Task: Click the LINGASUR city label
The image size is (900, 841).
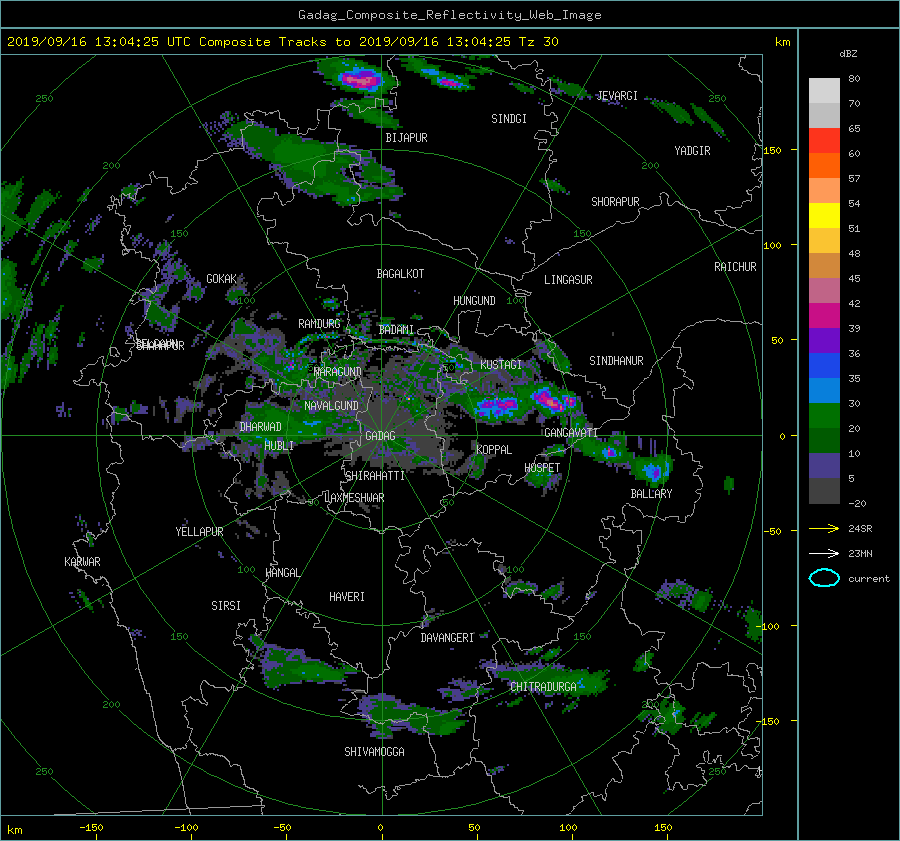Action: (x=568, y=280)
